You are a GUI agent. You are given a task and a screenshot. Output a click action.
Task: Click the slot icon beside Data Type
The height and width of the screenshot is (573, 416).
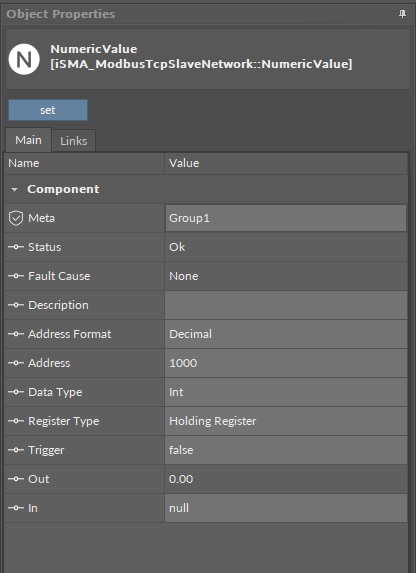(16, 392)
